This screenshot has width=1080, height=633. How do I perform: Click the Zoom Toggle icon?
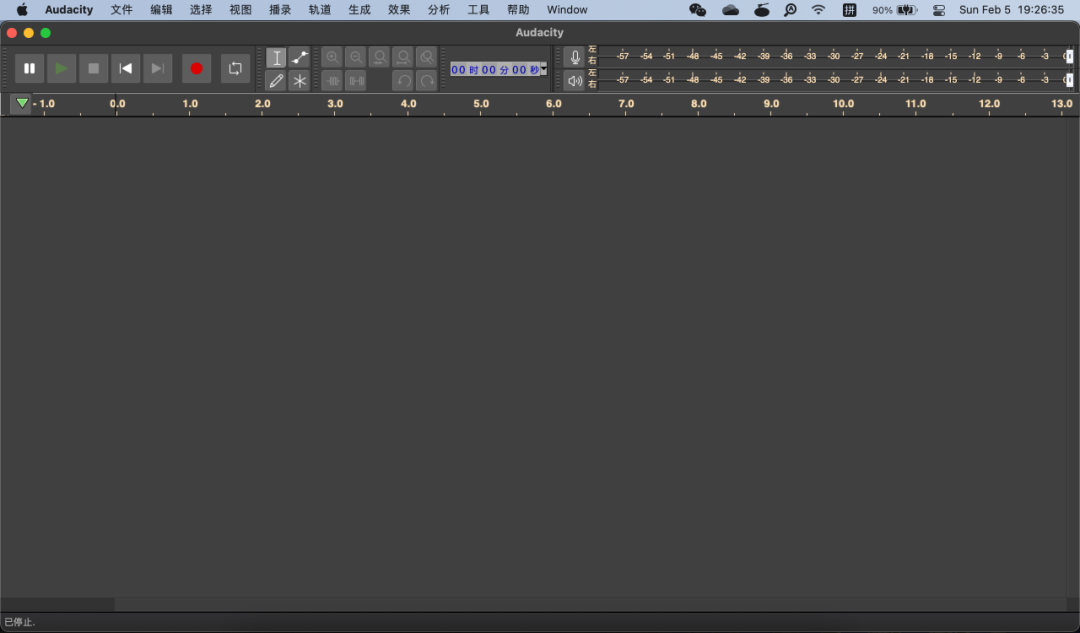[427, 58]
